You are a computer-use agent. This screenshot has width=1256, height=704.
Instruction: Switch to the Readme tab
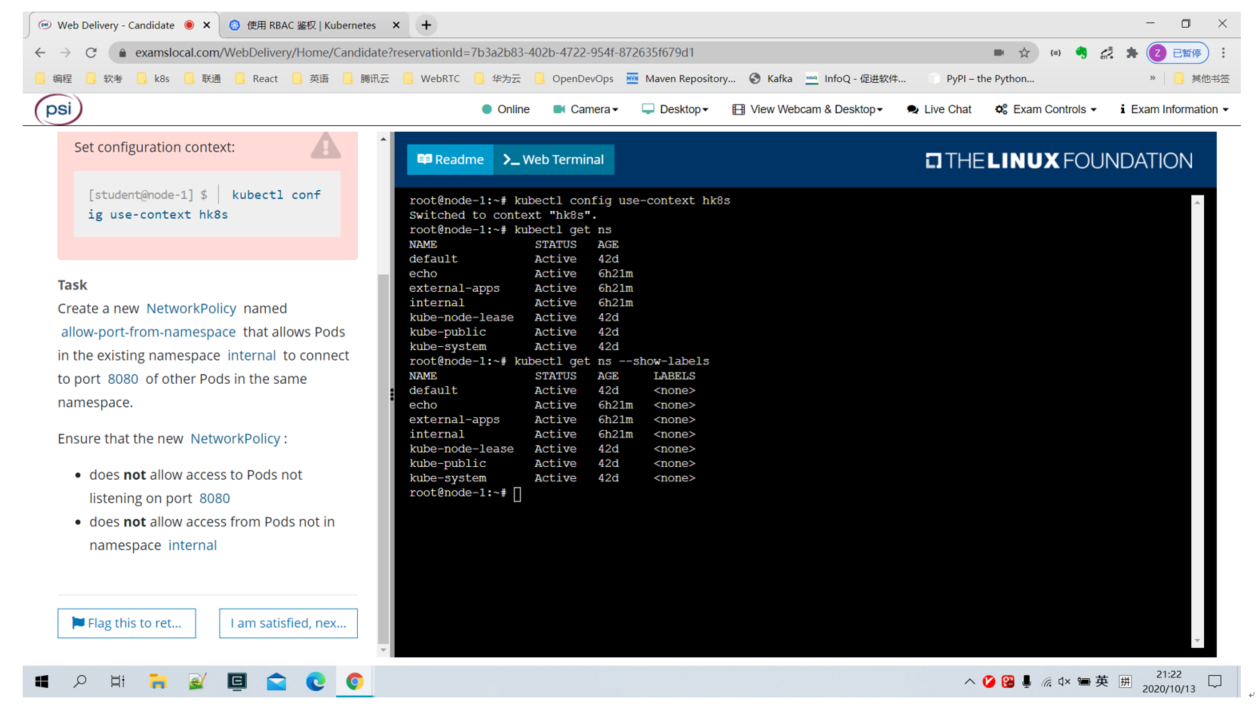(450, 159)
